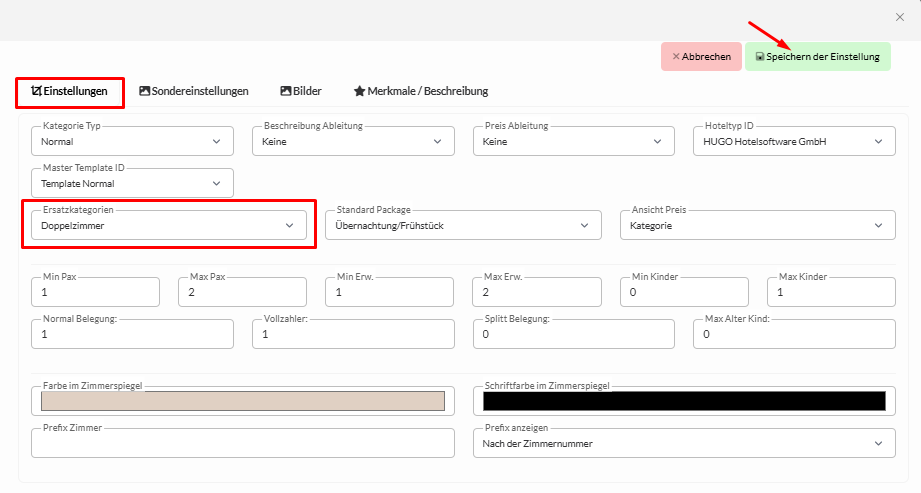Open the Prefix anzeigen dropdown

[683, 443]
